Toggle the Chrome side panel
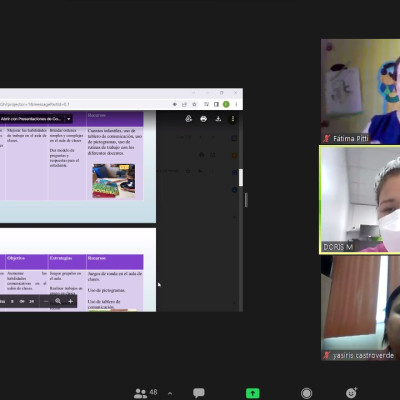 (216, 104)
